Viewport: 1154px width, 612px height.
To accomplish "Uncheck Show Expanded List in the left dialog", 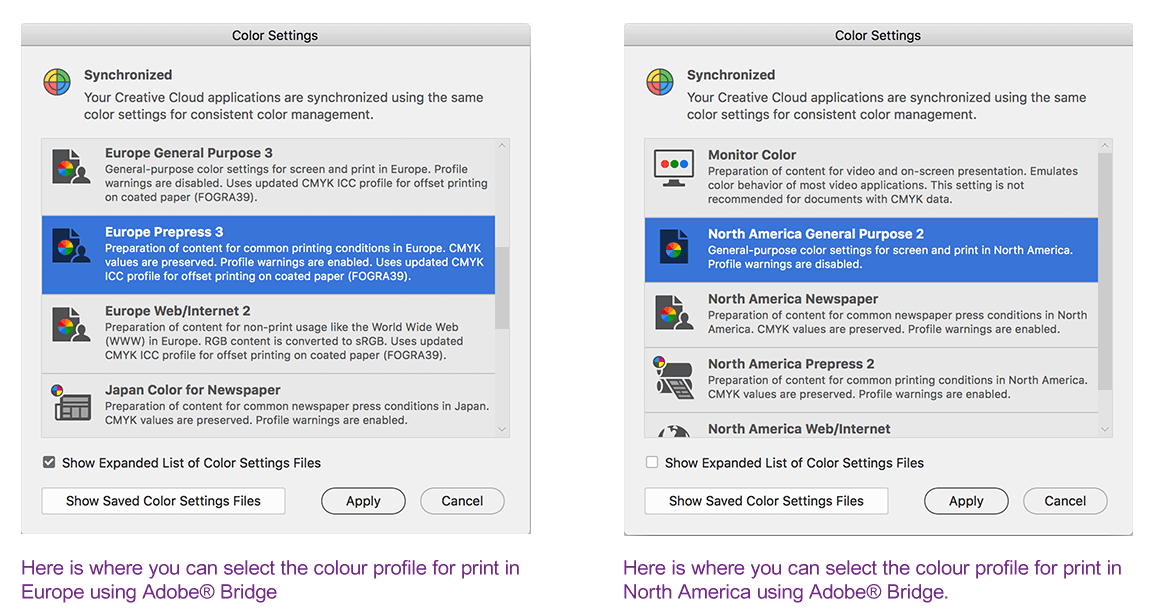I will click(49, 463).
